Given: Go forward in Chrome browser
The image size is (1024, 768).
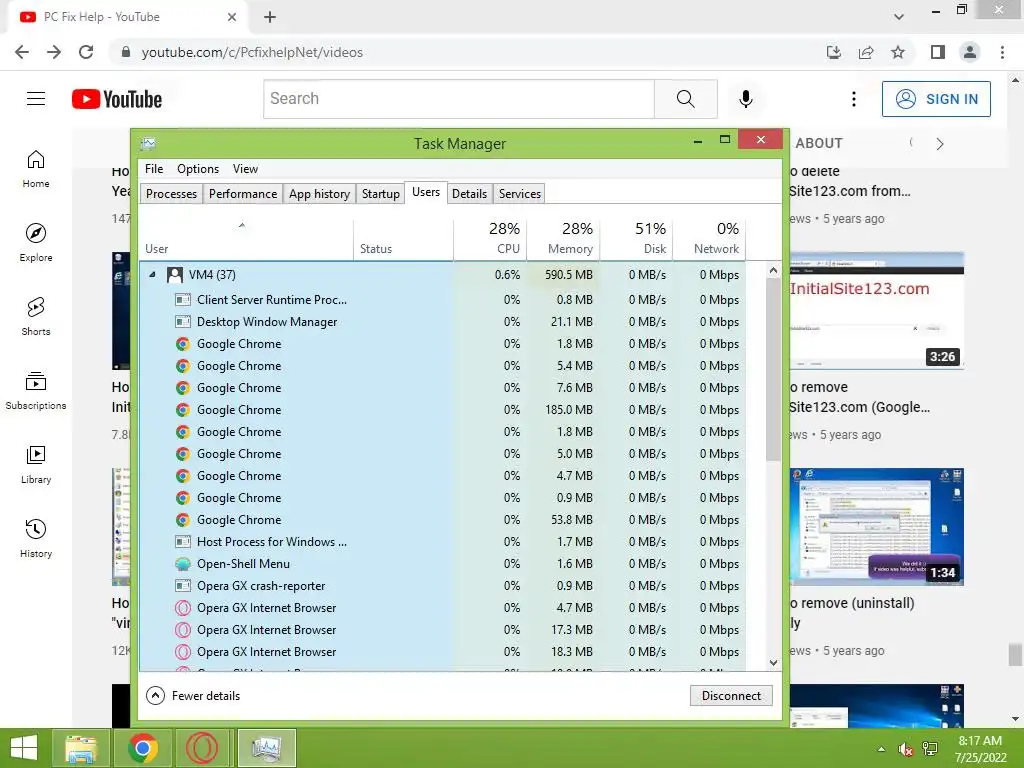Looking at the screenshot, I should pos(54,52).
